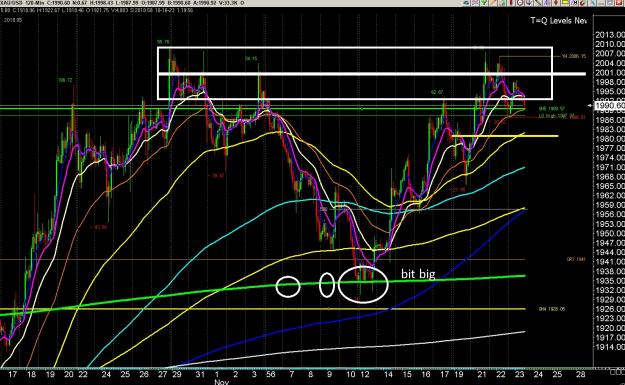Click the 1941.00 price axis label

pos(610,261)
